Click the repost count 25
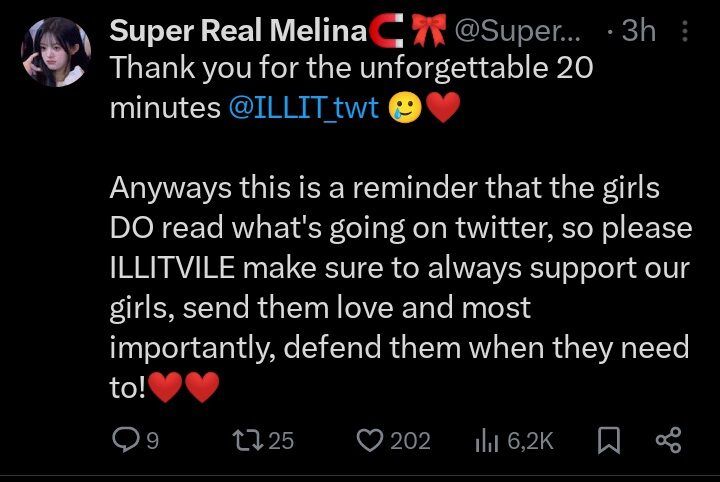 pyautogui.click(x=281, y=440)
